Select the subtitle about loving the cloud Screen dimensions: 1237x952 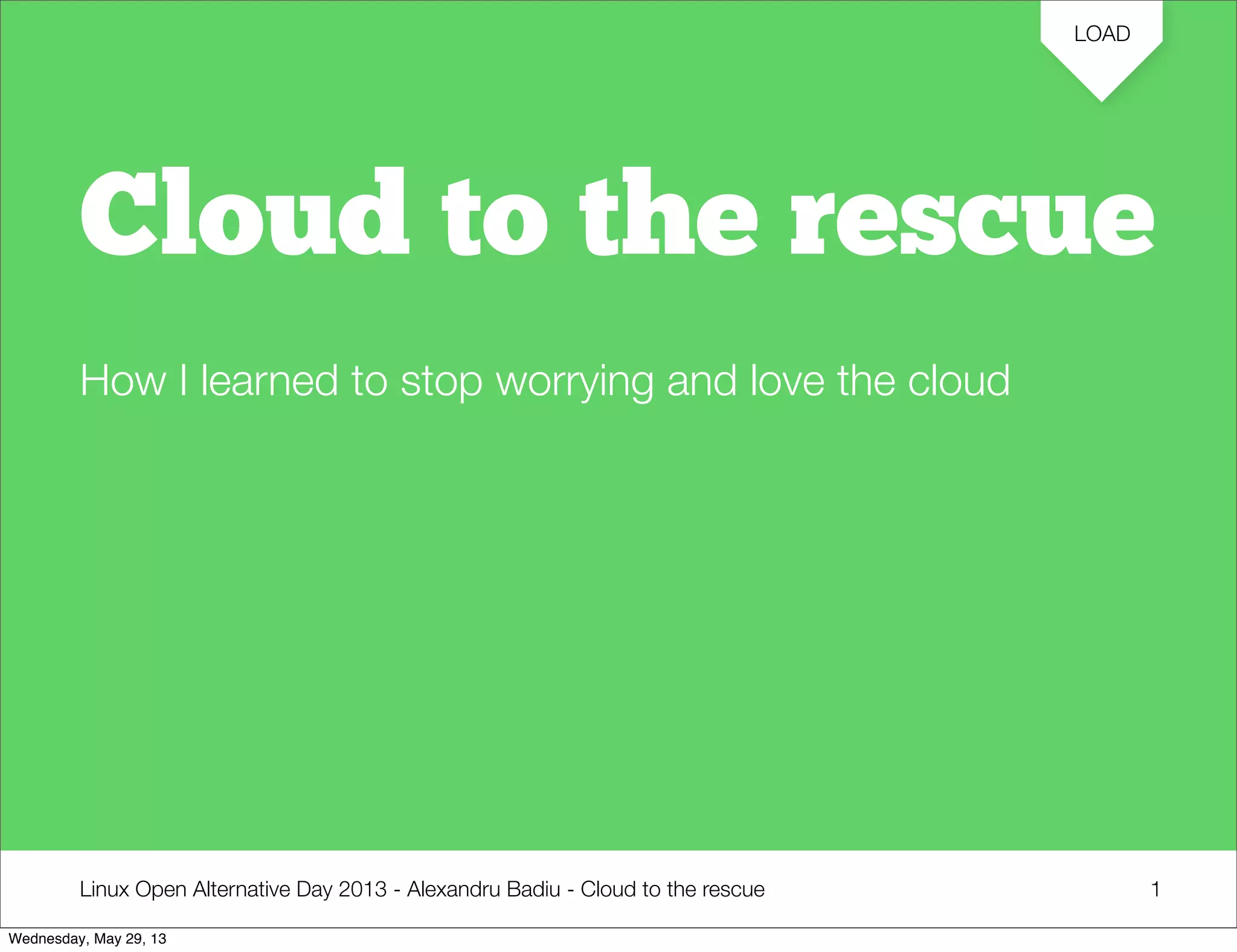tap(544, 381)
